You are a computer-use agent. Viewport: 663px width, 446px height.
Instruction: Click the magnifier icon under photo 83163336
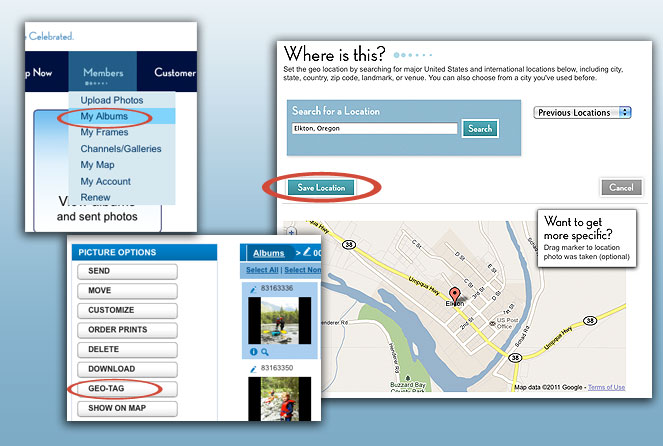(x=265, y=352)
